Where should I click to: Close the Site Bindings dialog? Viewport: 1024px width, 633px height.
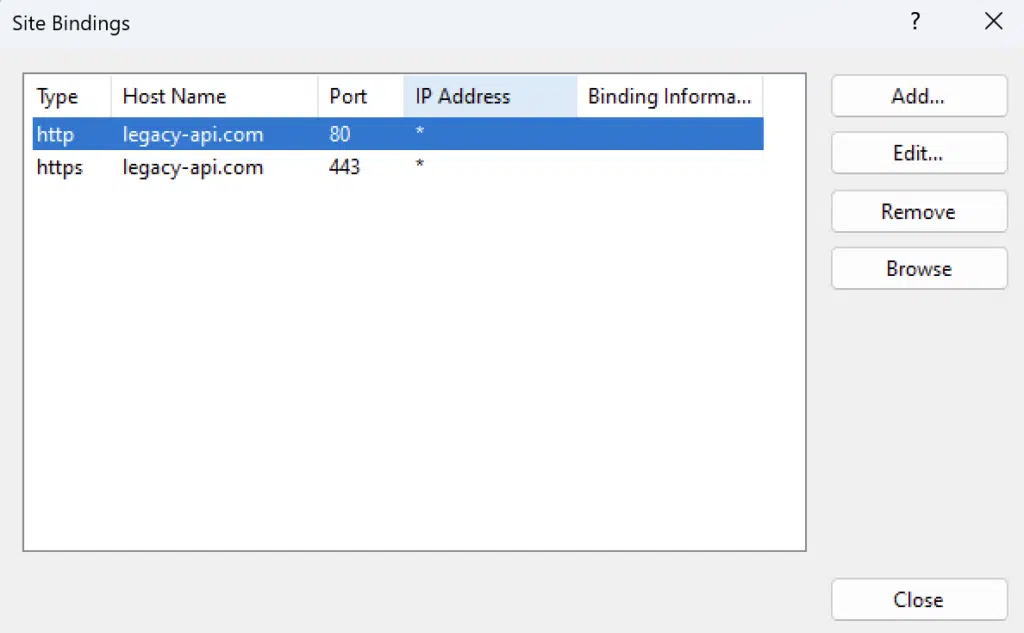click(x=918, y=600)
